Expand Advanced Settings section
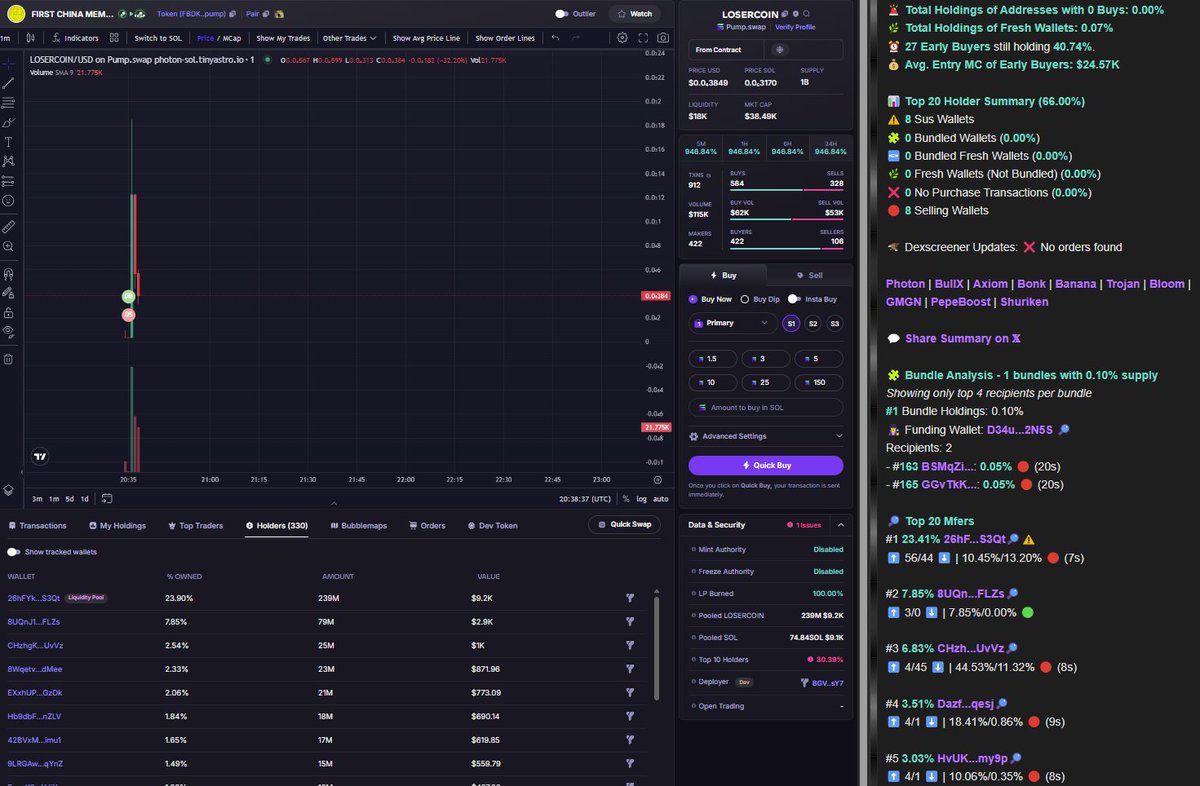This screenshot has width=1200, height=786. point(766,436)
